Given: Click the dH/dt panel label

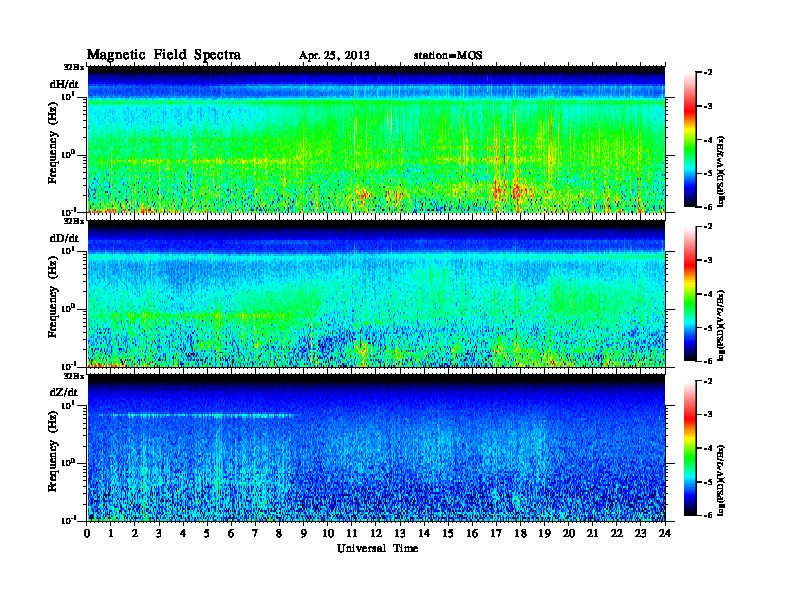Looking at the screenshot, I should 64,84.
